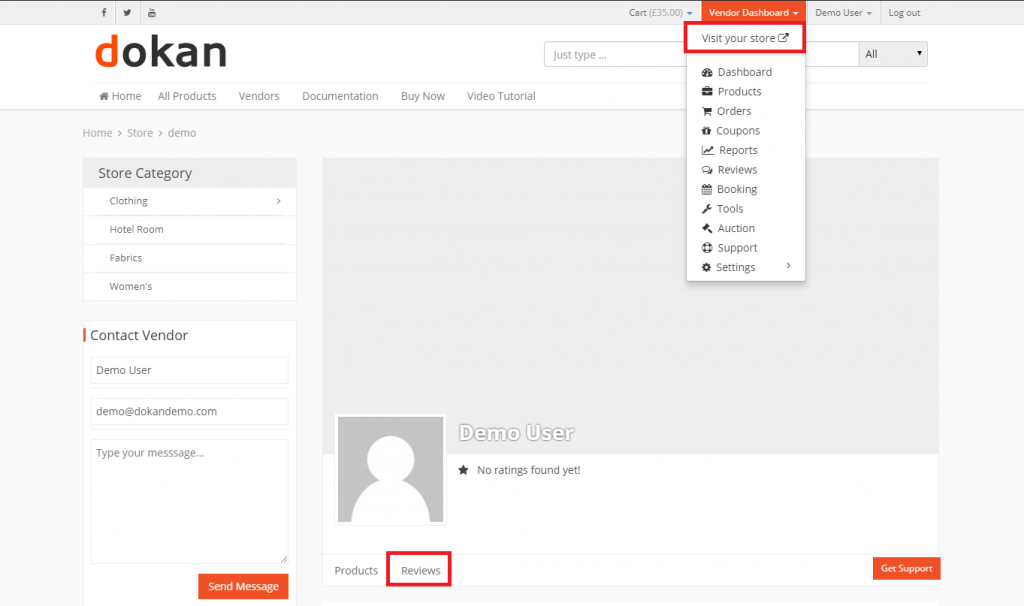
Task: Open Products via its icon in vendor menu
Action: 707,91
